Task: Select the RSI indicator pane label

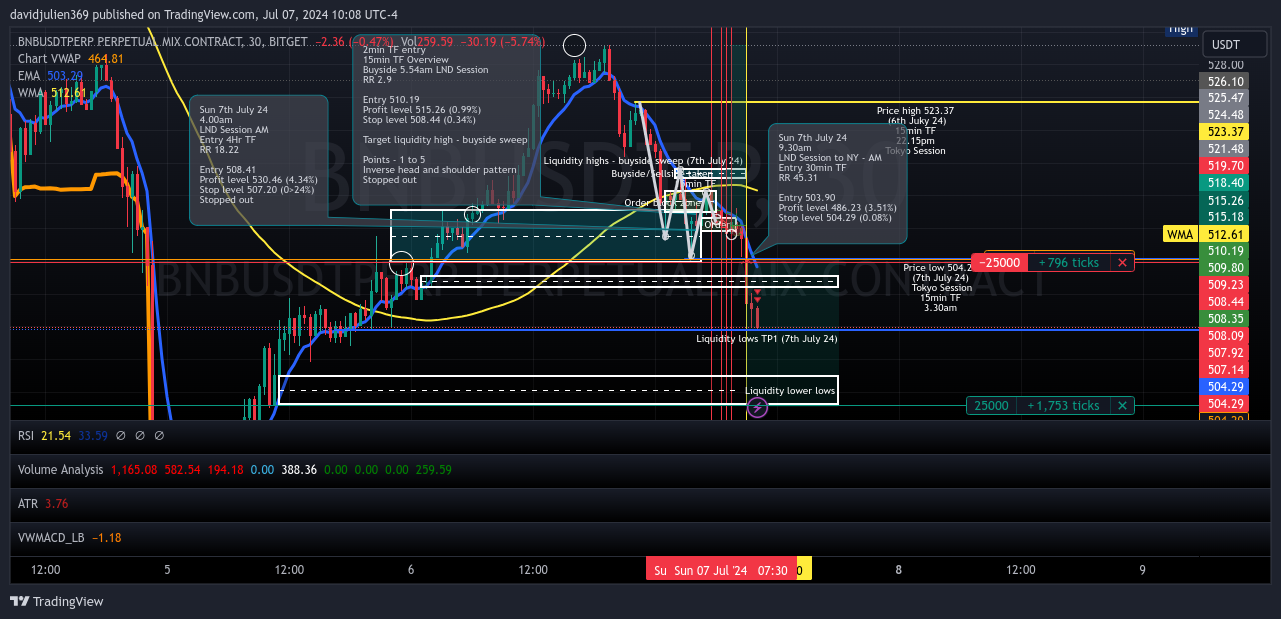Action: coord(27,436)
